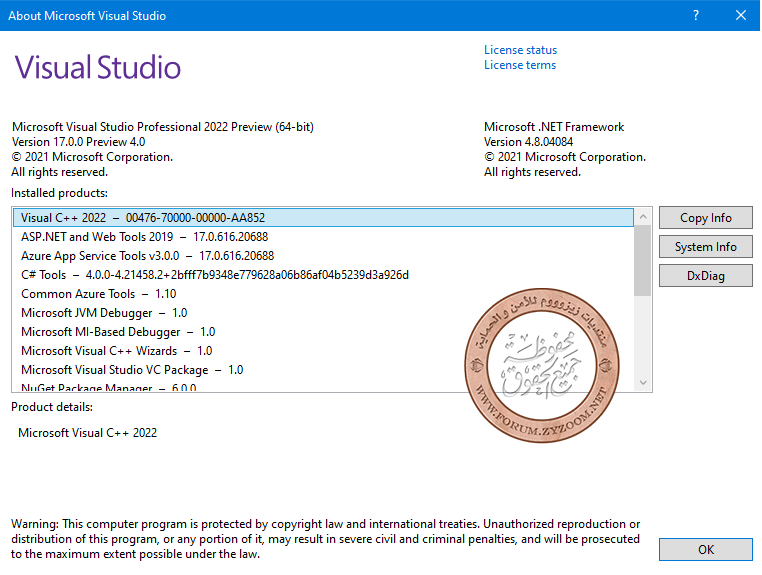Image resolution: width=762 pixels, height=575 pixels.
Task: Launch DxDiag from the About dialog
Action: (x=705, y=276)
